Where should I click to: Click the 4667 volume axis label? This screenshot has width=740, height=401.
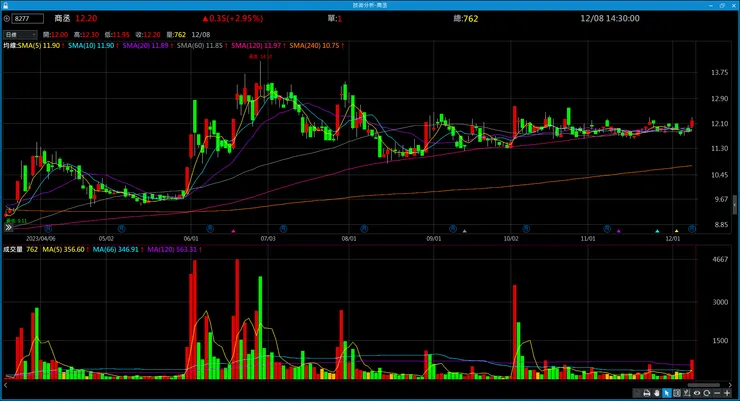[720, 259]
